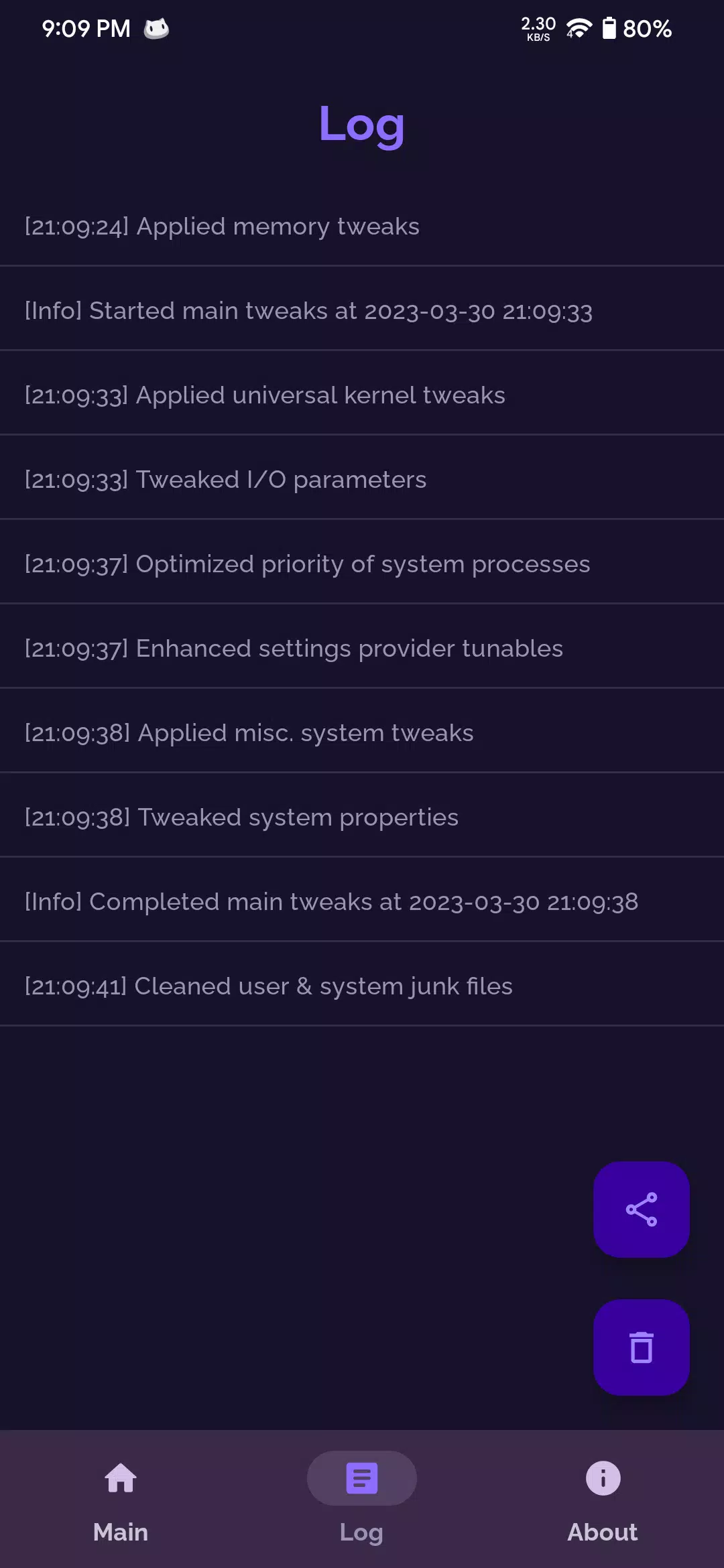Tap Cleaned user & system junk files entry
The width and height of the screenshot is (724, 1568).
pyautogui.click(x=362, y=986)
